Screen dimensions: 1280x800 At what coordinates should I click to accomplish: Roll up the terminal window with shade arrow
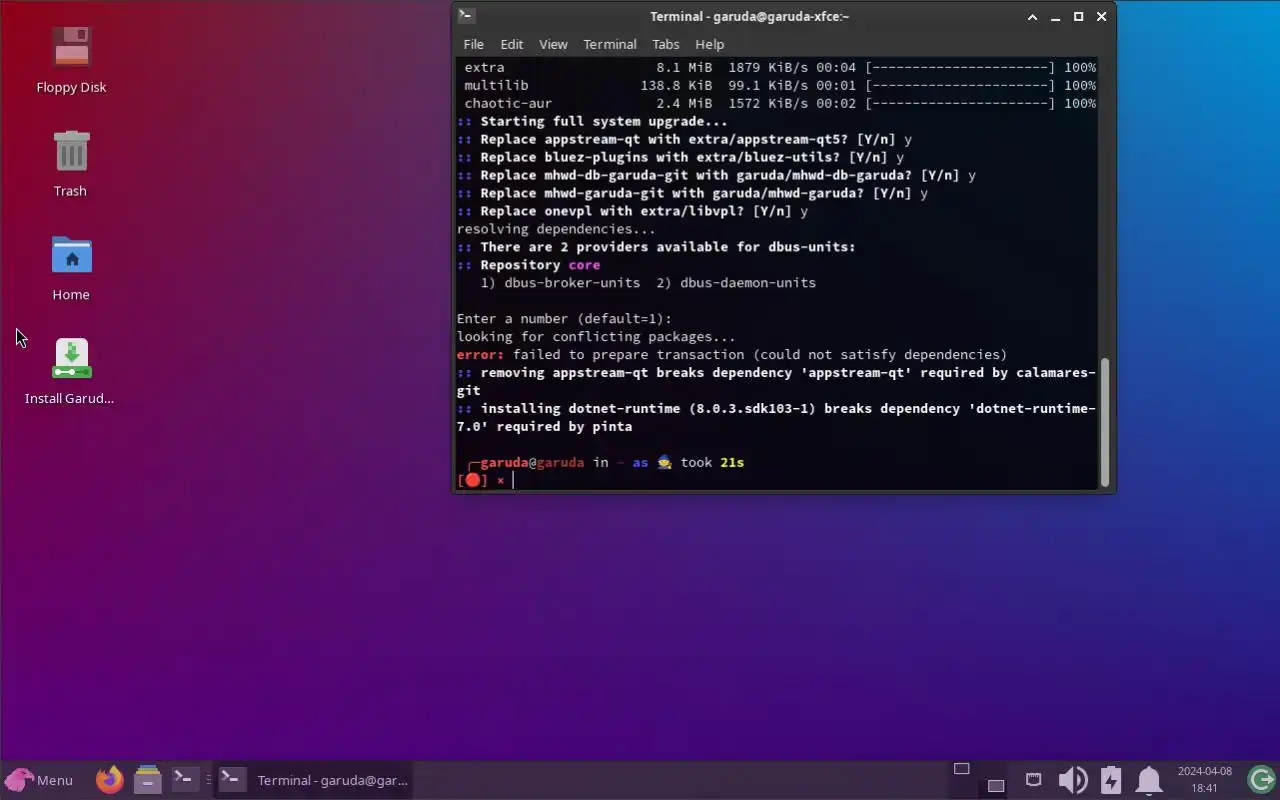point(1033,17)
